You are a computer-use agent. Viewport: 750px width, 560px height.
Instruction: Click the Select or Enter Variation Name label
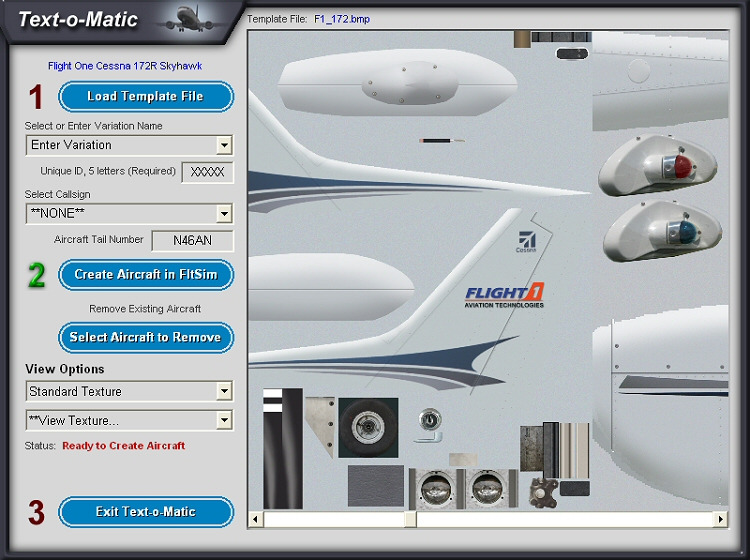93,126
